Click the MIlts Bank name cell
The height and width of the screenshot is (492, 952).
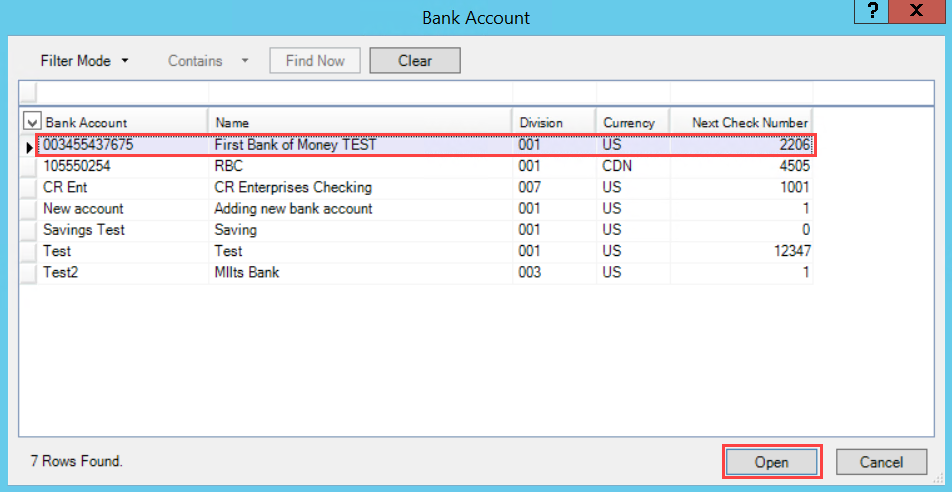tap(361, 272)
